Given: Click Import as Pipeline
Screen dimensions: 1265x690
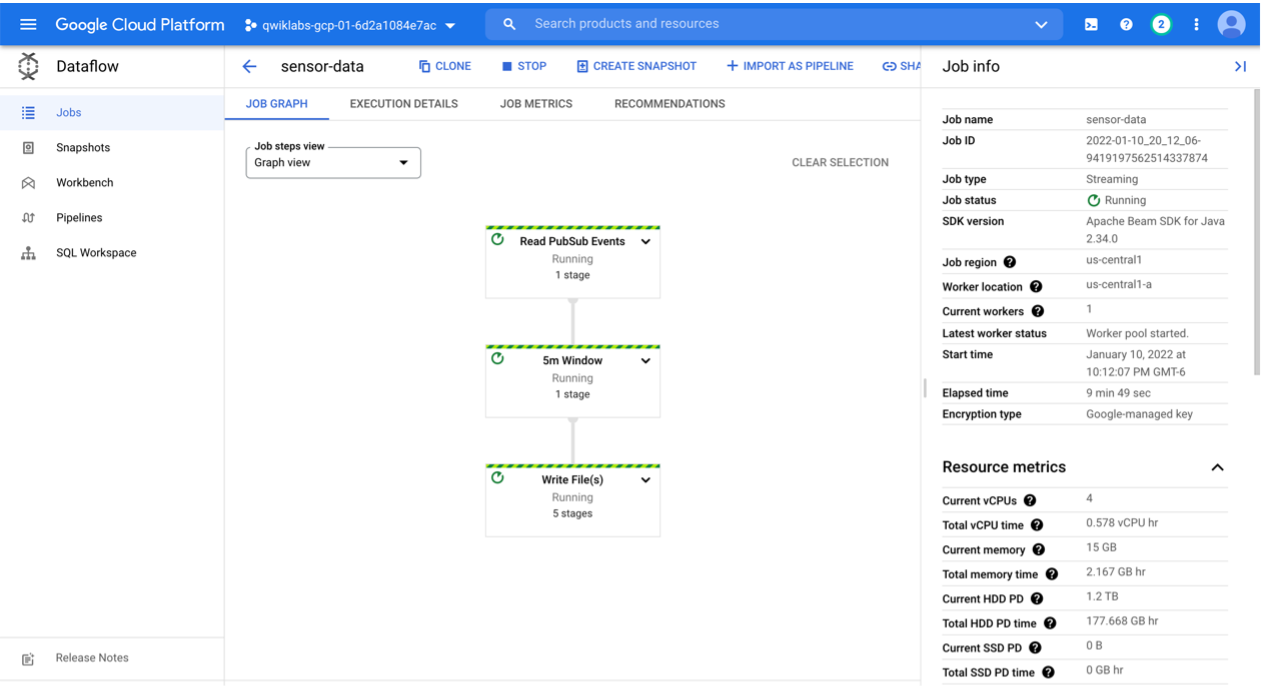Looking at the screenshot, I should point(790,66).
